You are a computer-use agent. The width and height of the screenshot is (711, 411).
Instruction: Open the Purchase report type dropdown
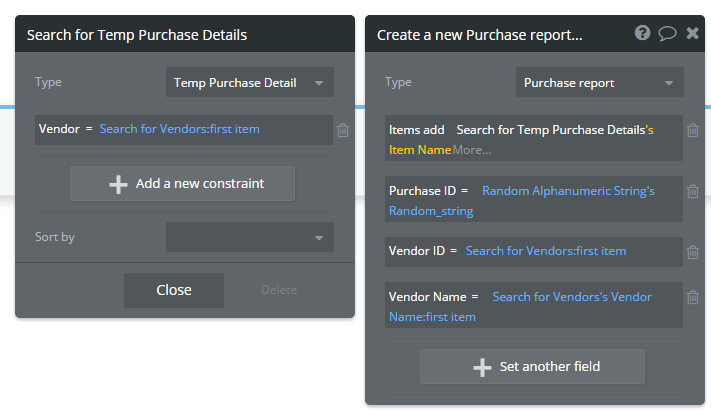(x=599, y=83)
